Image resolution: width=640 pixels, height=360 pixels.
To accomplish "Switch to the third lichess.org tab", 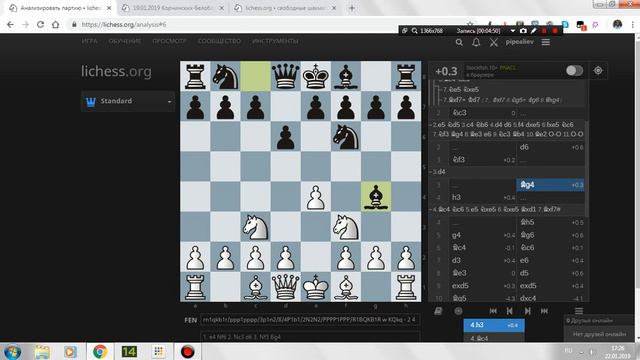I will click(x=285, y=8).
